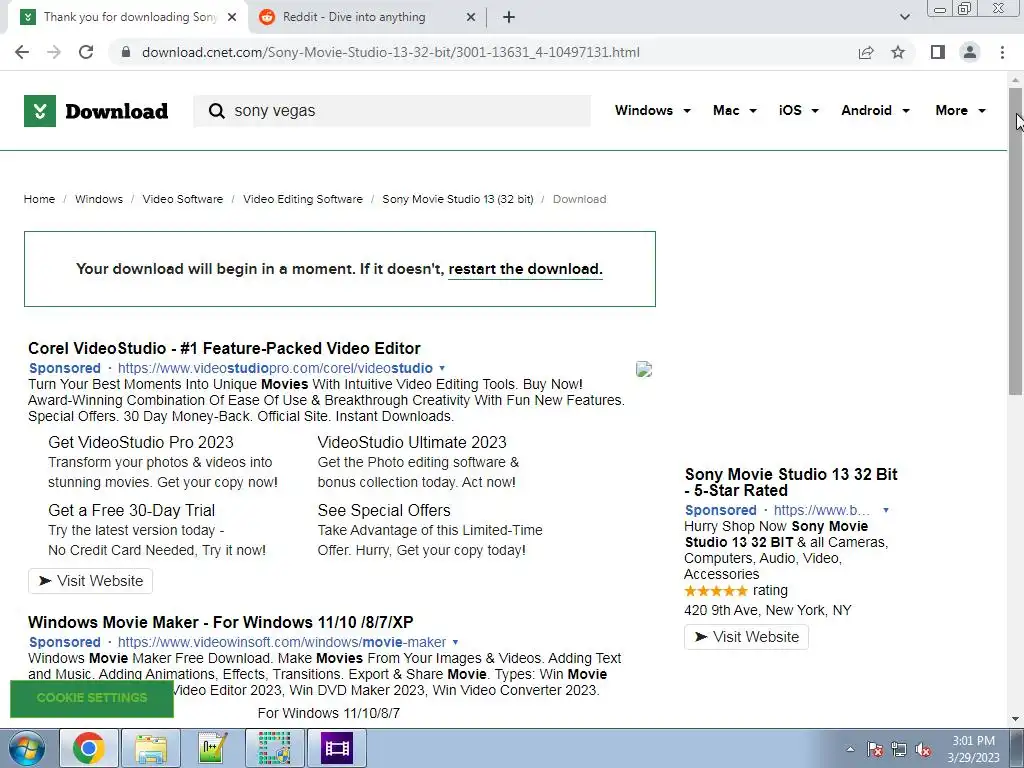Open Sony Movie Studio 13 sidebar headline
The image size is (1024, 768).
(x=791, y=482)
